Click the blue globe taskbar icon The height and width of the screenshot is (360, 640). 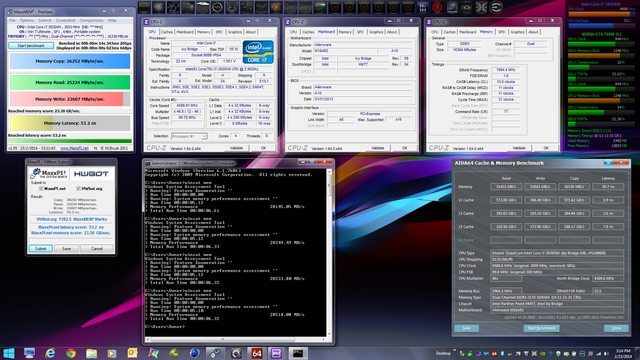click(195, 353)
